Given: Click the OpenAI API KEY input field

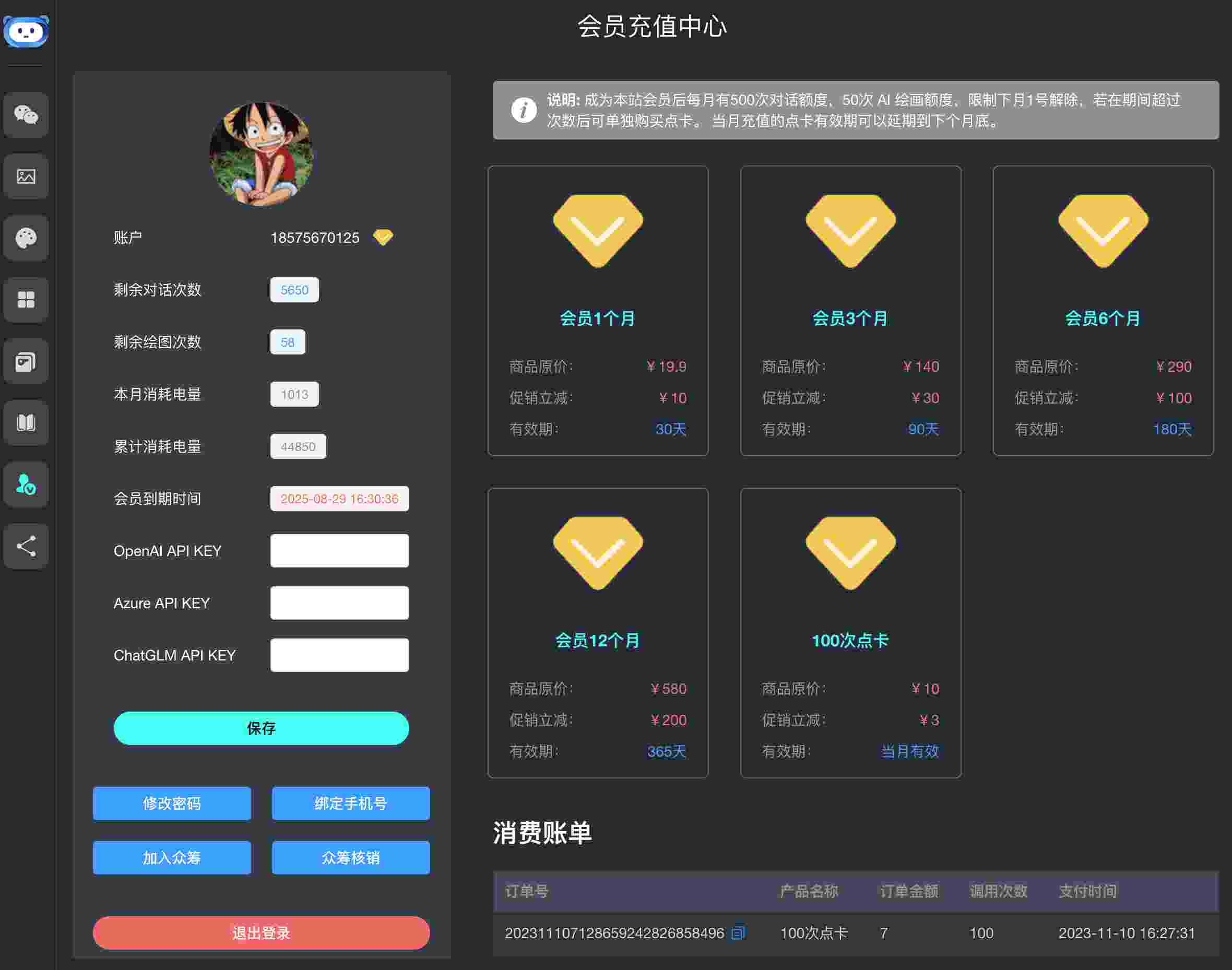Looking at the screenshot, I should tap(339, 550).
